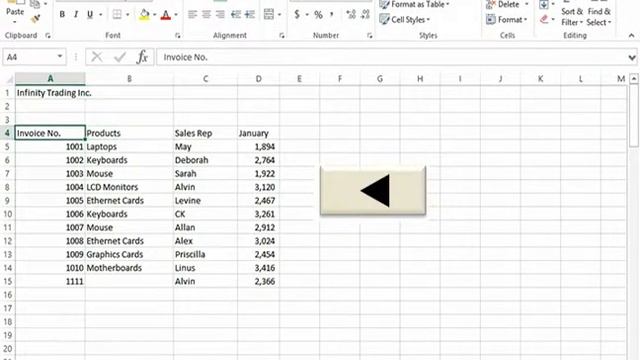
Task: Open the Paste dropdown arrow
Action: (15, 22)
